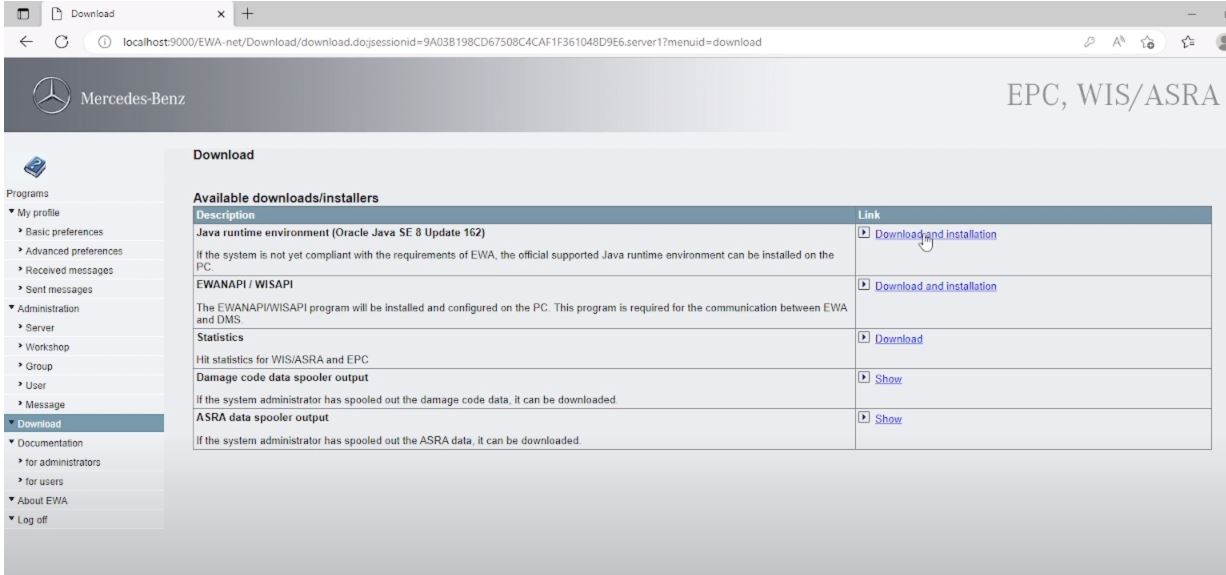Open documentation for administrators
1226x575 pixels.
pos(62,462)
